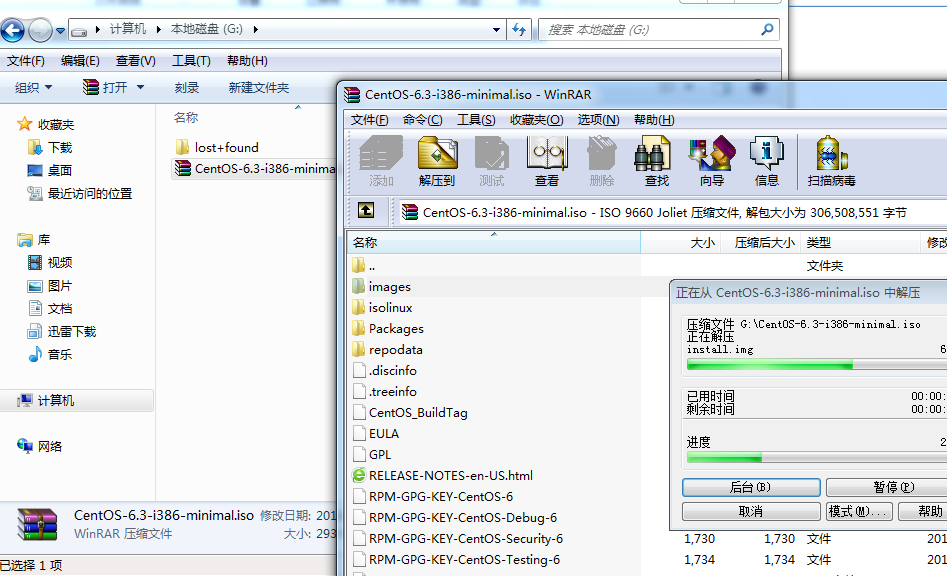This screenshot has width=947, height=576.
Task: Open the WinRAR File (文件(F)) menu
Action: 370,120
